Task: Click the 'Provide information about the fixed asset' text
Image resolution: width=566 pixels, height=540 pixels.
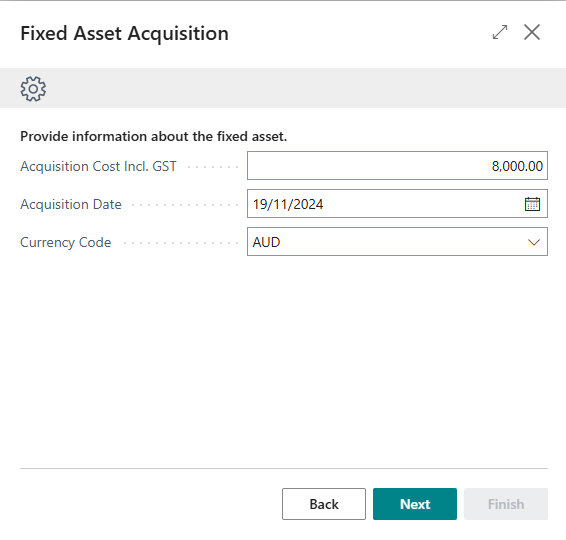Action: (x=153, y=136)
